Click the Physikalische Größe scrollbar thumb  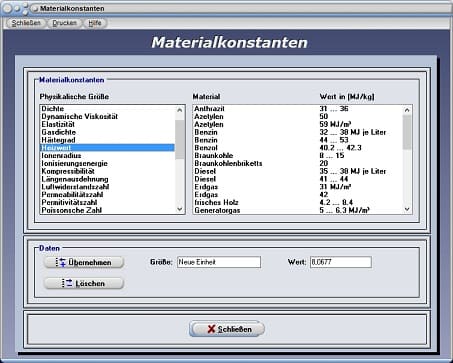(180, 139)
